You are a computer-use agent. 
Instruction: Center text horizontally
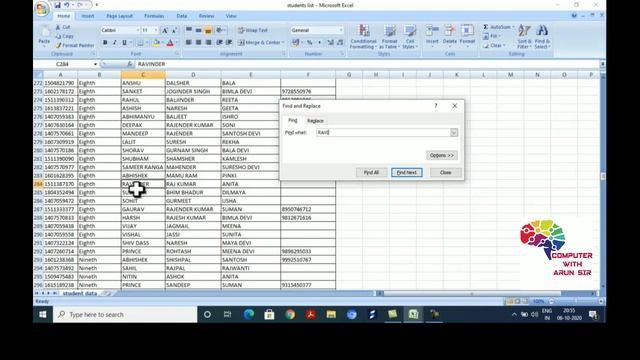tap(198, 42)
